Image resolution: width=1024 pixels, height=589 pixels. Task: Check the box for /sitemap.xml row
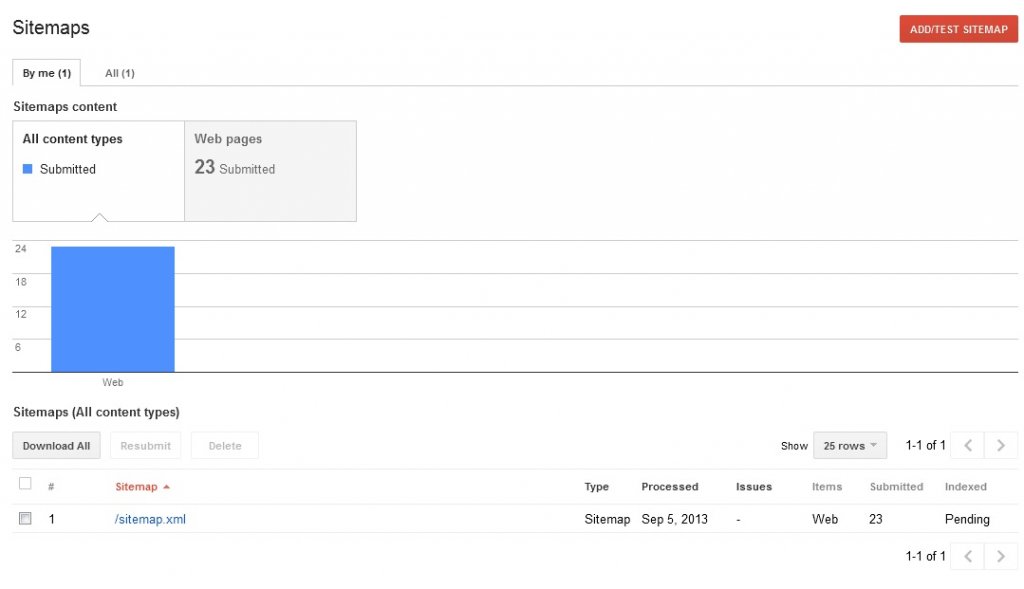[25, 519]
